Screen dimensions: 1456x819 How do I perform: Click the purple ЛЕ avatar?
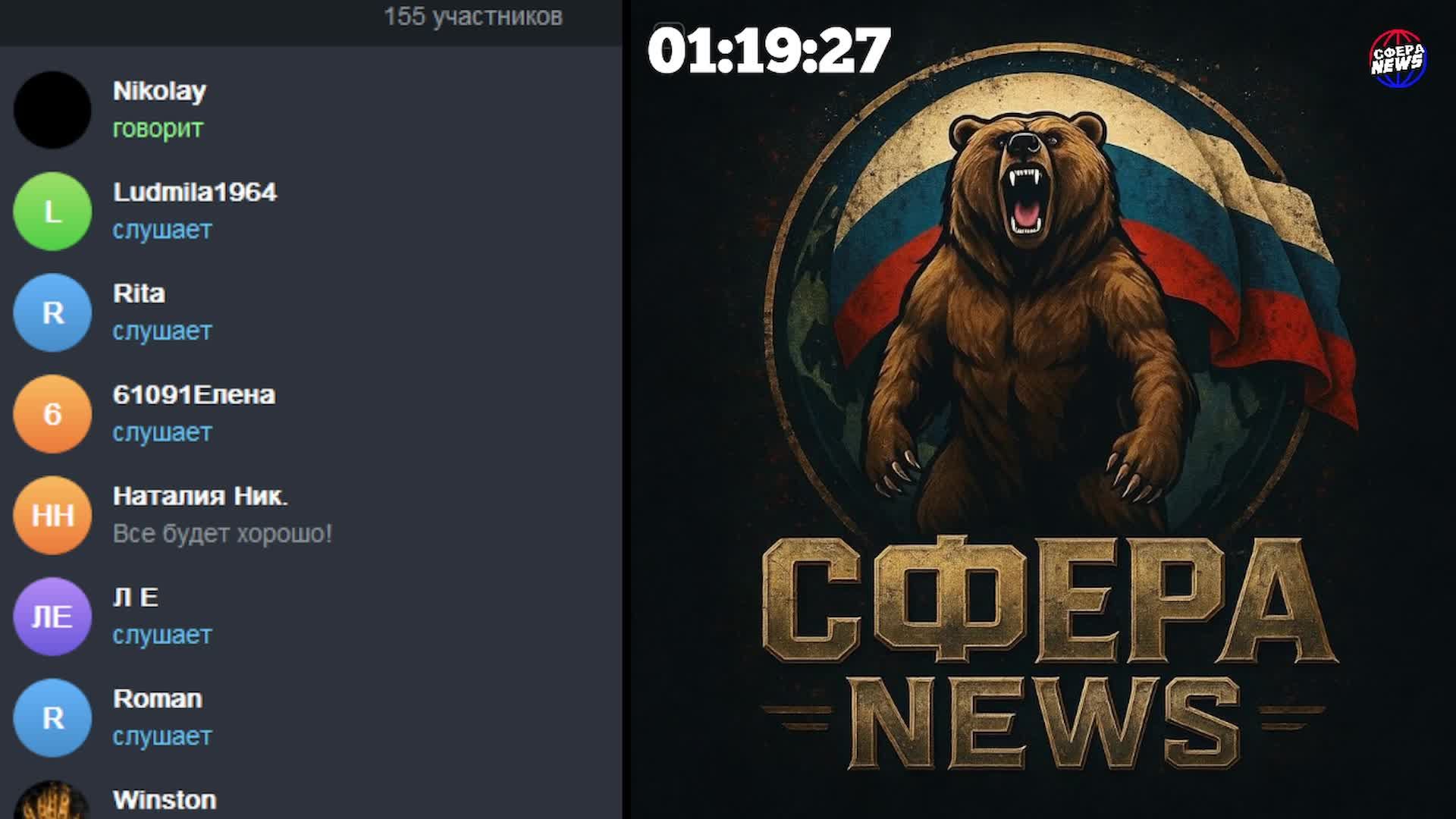(x=52, y=617)
